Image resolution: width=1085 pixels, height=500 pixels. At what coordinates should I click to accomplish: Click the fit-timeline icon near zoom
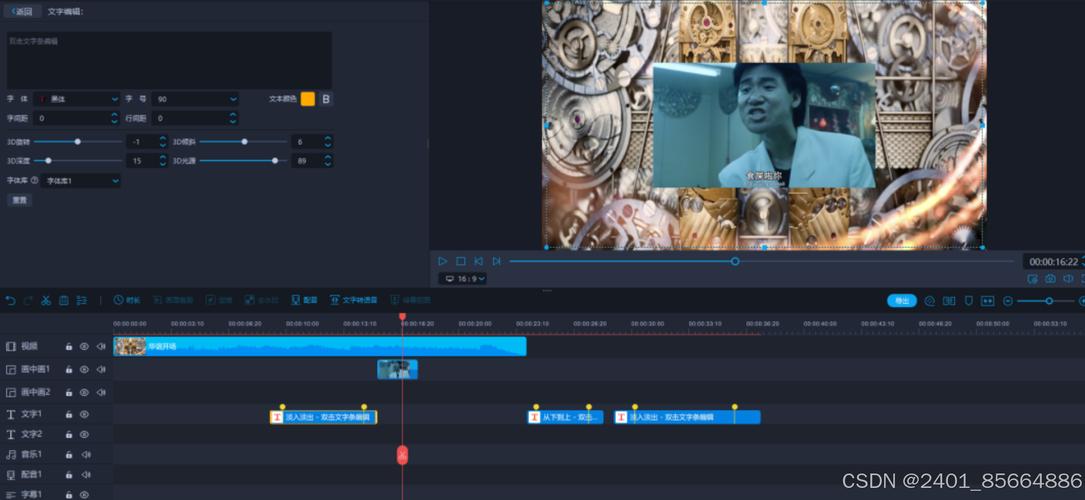[987, 301]
